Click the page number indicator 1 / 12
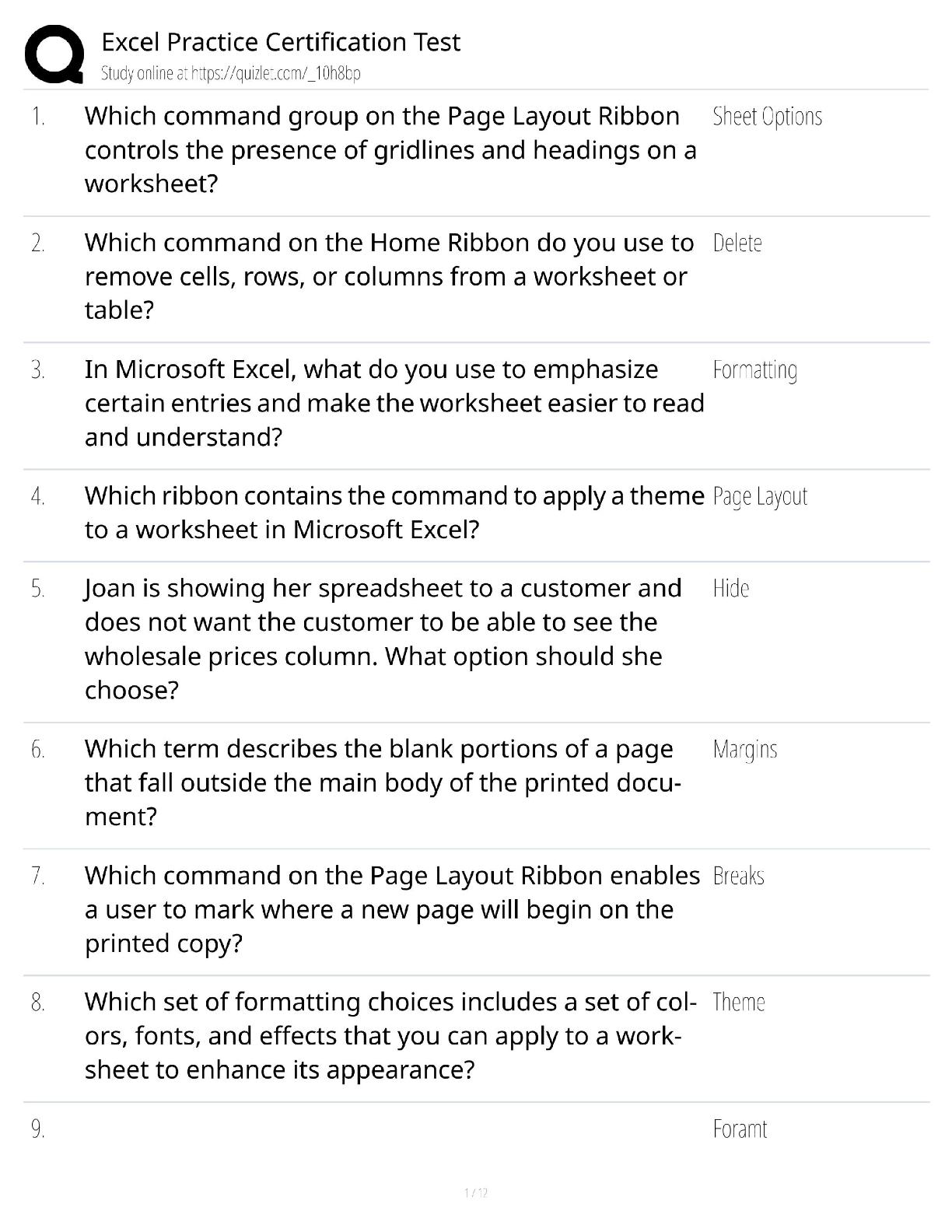 click(475, 1193)
